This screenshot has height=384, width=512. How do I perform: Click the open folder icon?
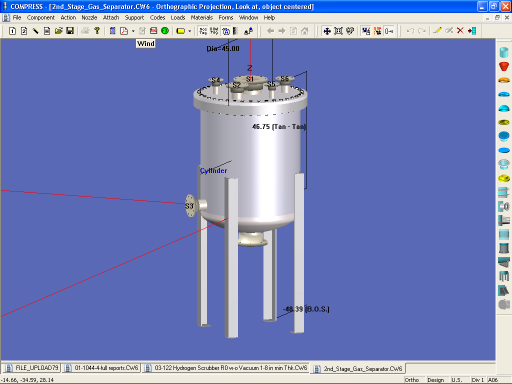point(59,31)
